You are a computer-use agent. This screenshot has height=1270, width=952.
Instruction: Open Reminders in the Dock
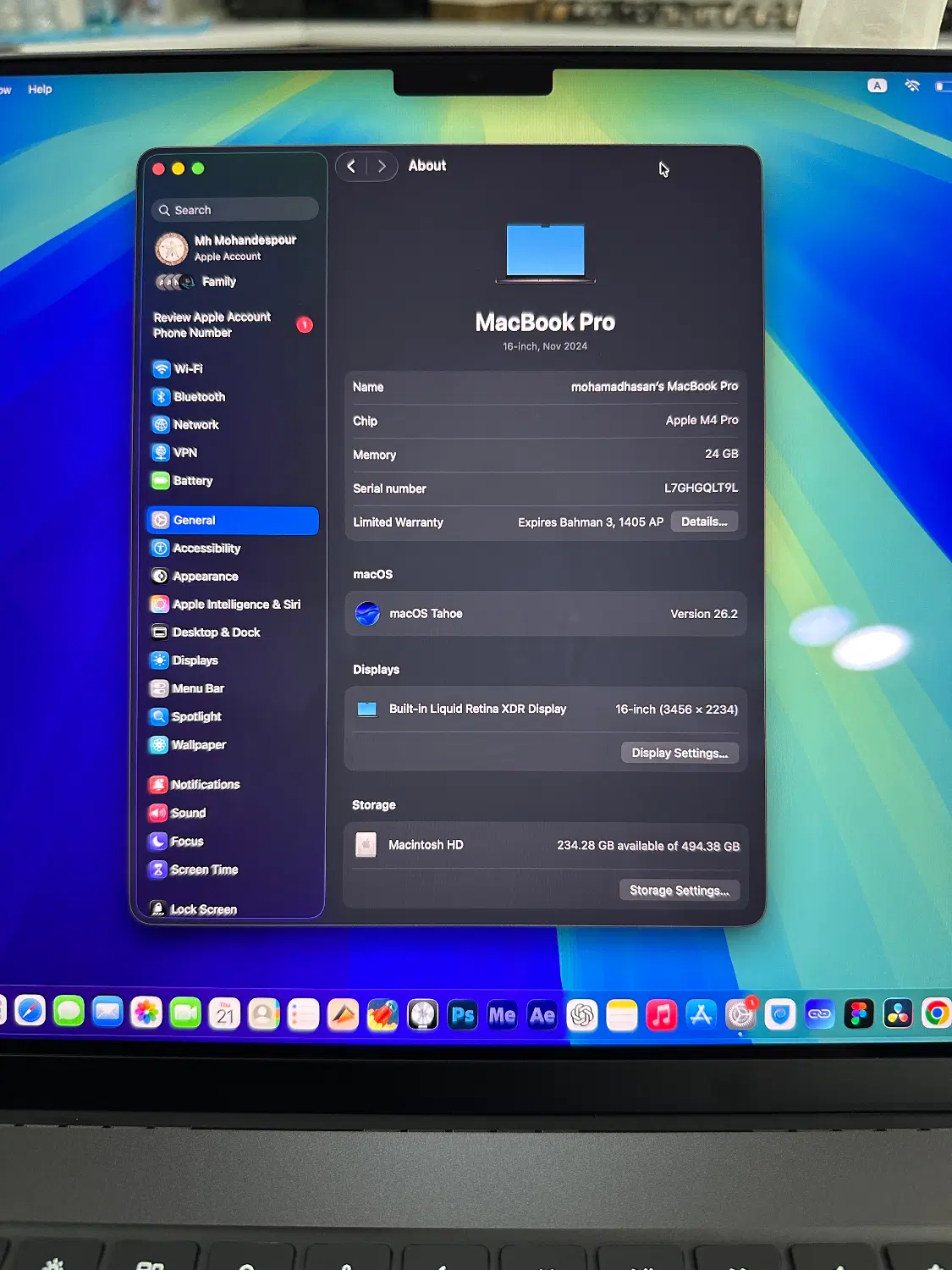click(x=303, y=1014)
